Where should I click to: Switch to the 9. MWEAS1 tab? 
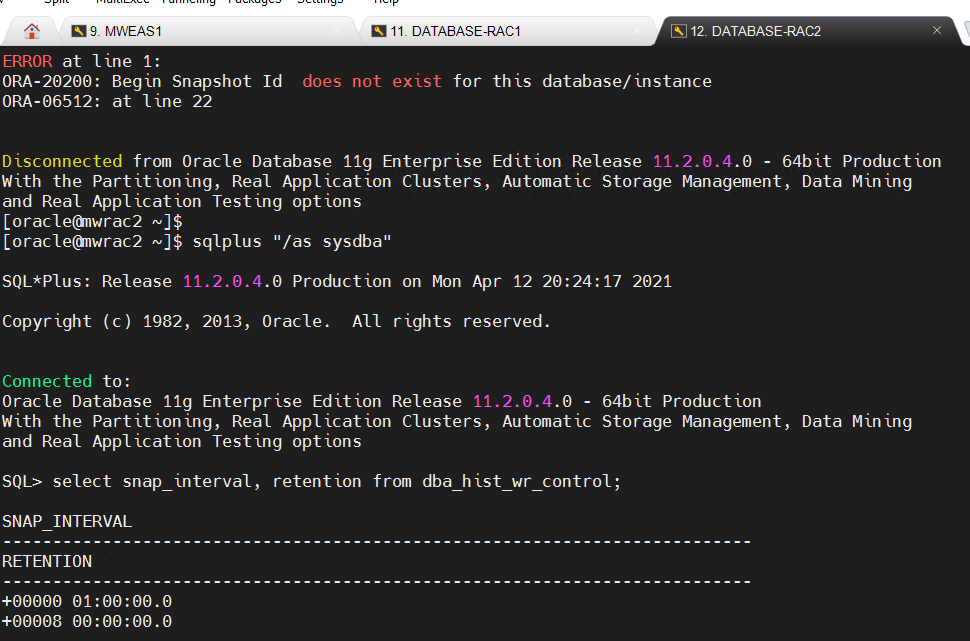[207, 31]
